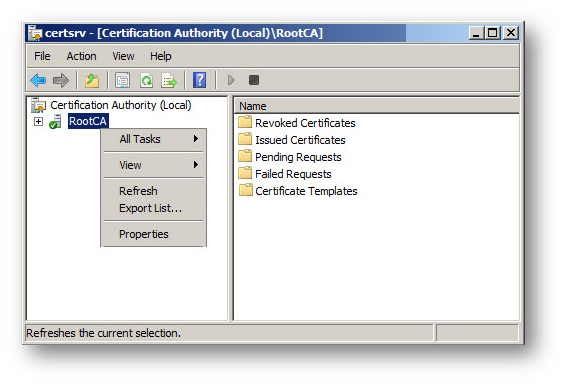
Task: Open the File menu
Action: pos(42,56)
